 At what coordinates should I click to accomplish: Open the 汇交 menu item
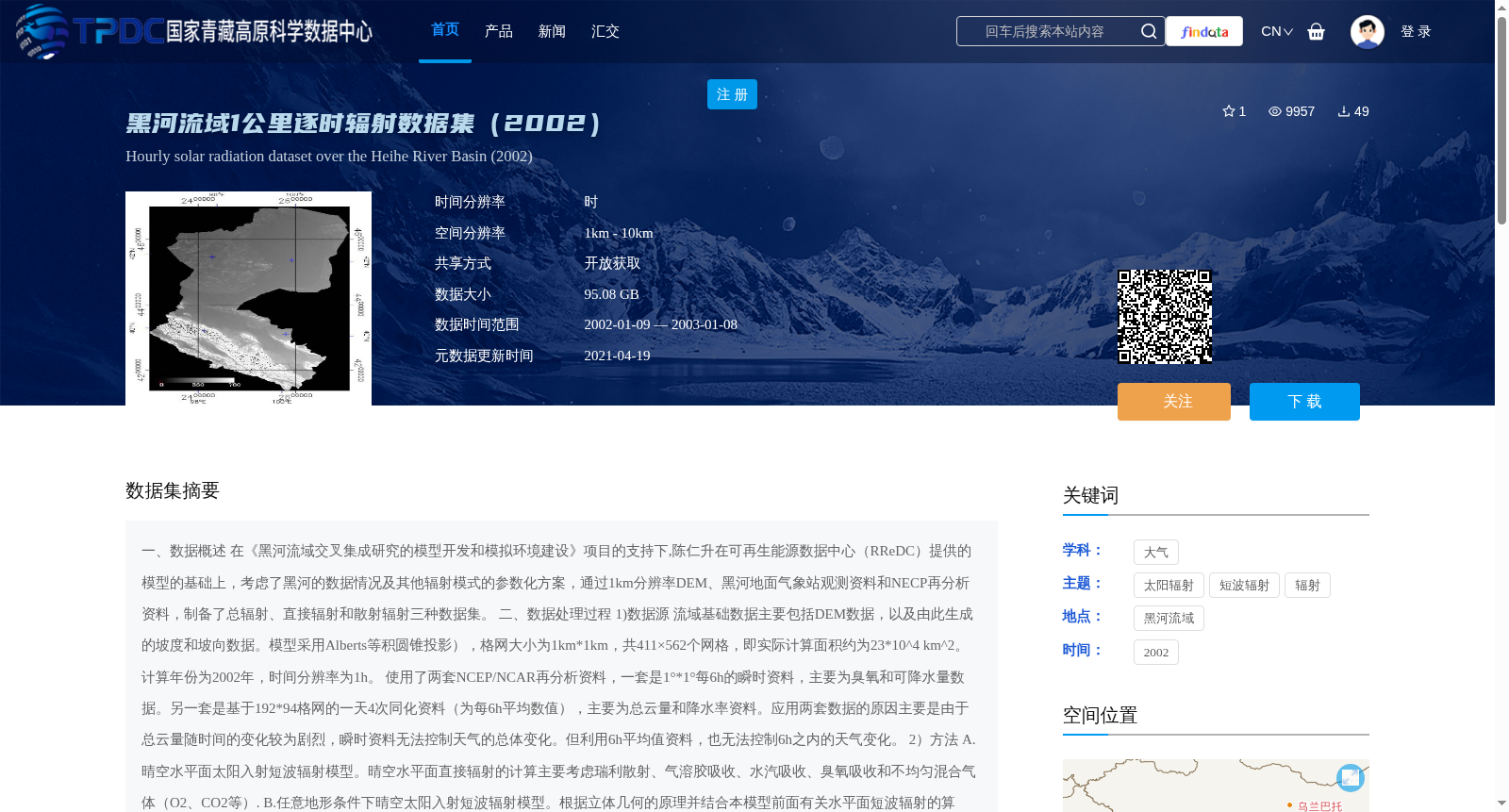605,31
